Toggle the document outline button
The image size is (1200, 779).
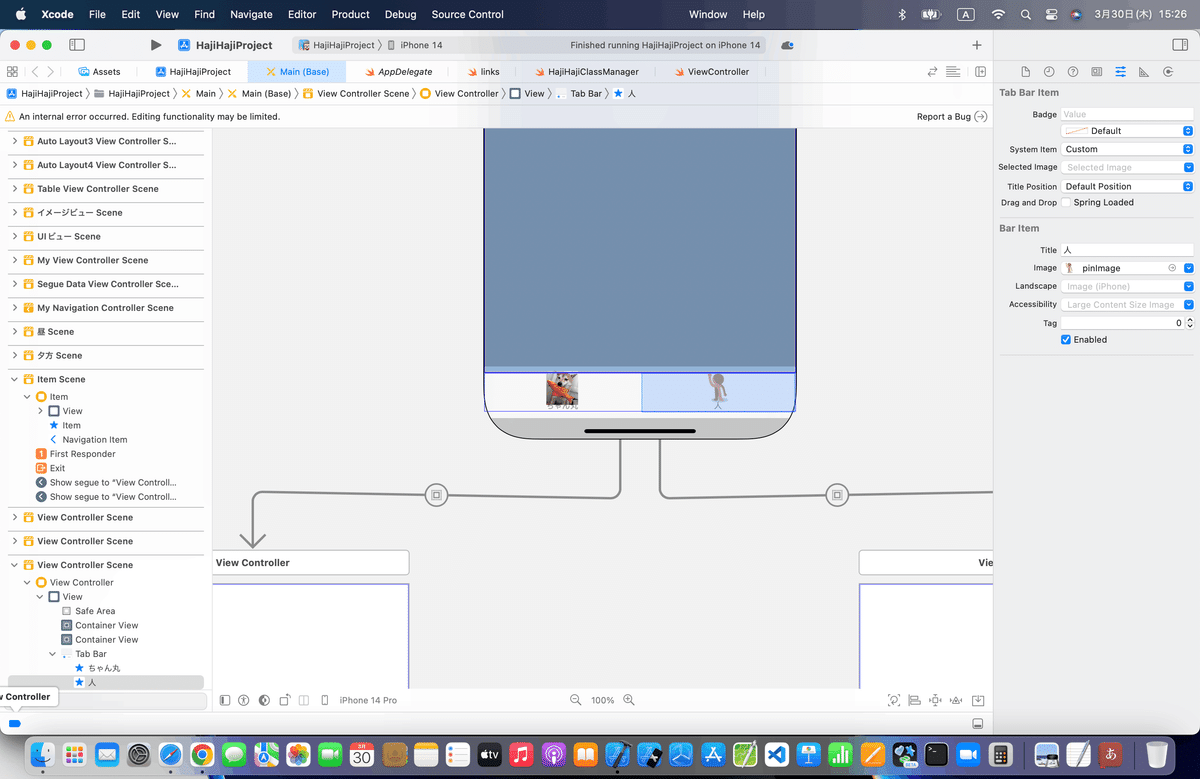pos(225,700)
